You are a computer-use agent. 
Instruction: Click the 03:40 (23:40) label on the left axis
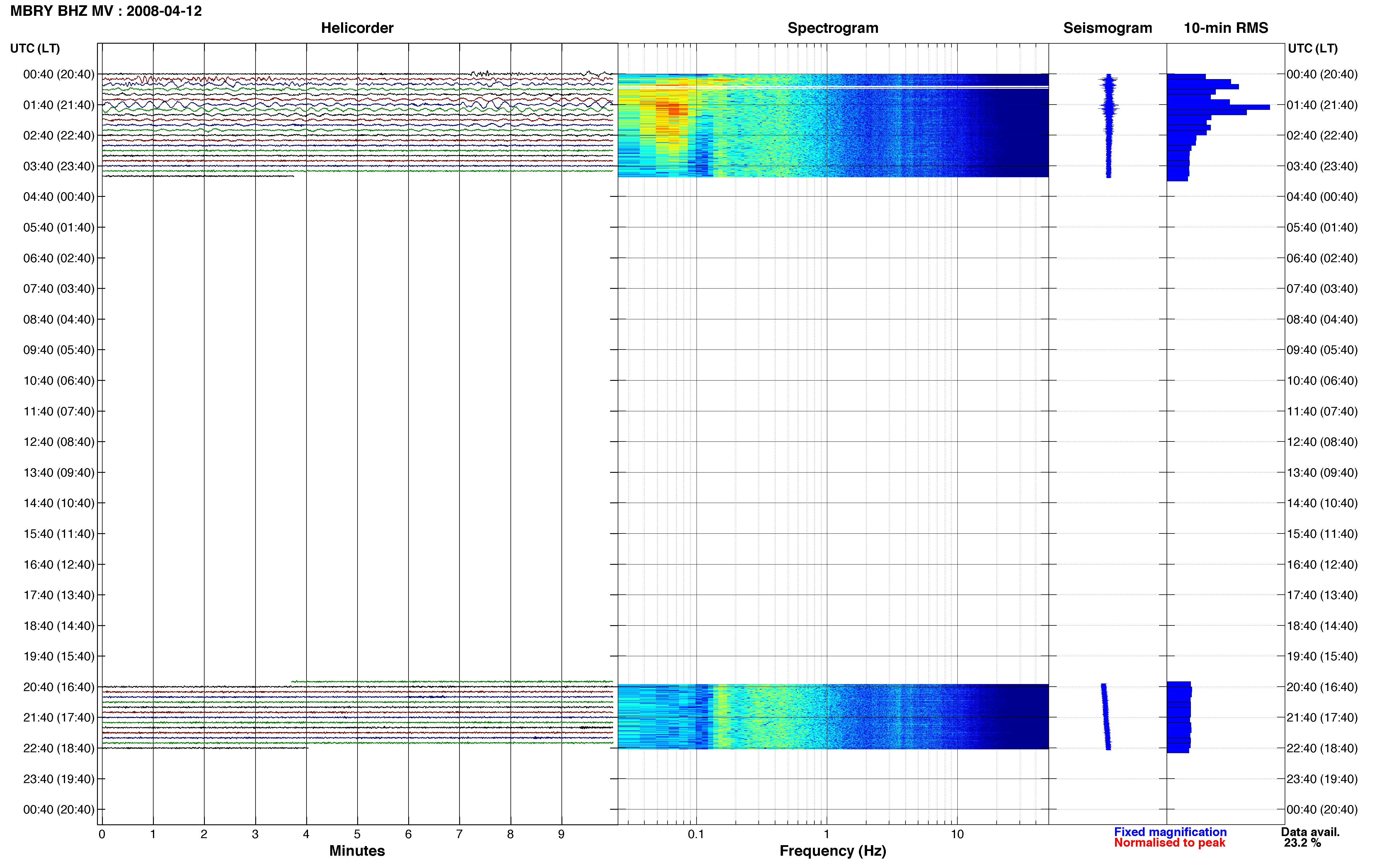tap(59, 166)
